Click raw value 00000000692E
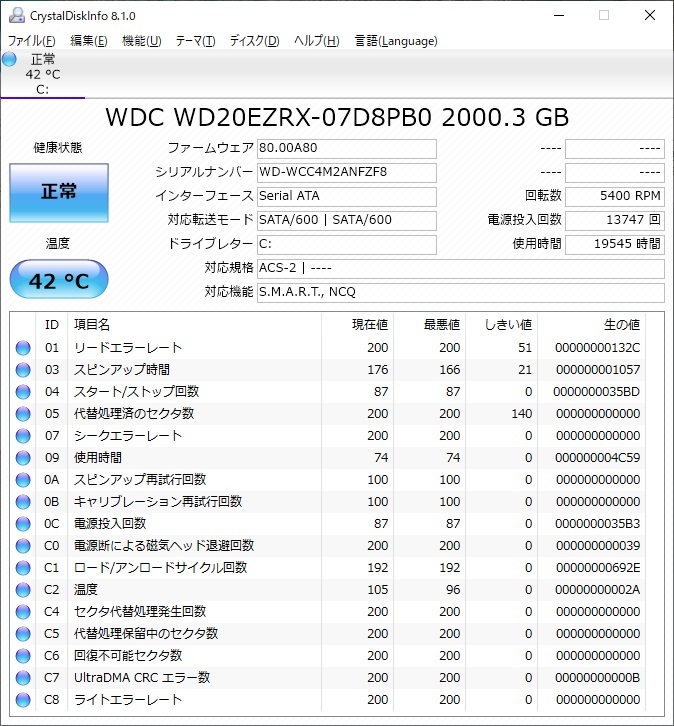Viewport: 674px width, 726px height. pyautogui.click(x=598, y=568)
